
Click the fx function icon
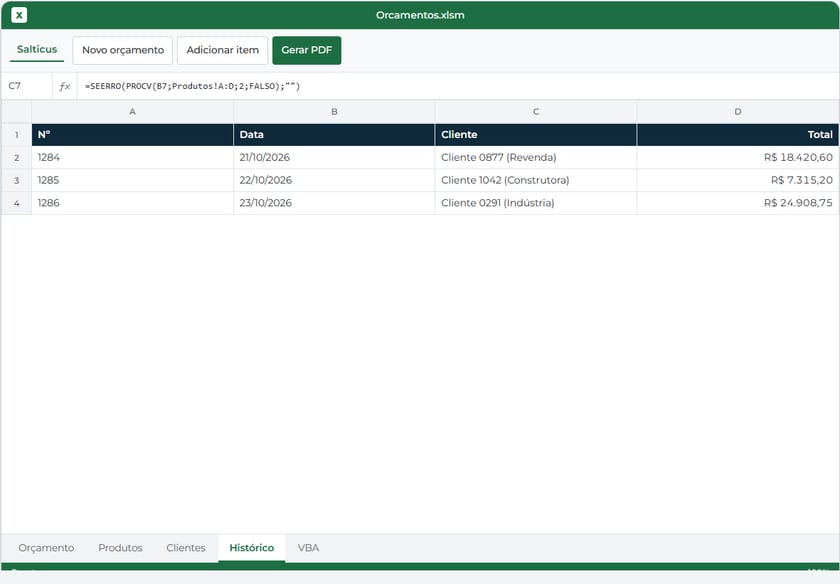(65, 86)
